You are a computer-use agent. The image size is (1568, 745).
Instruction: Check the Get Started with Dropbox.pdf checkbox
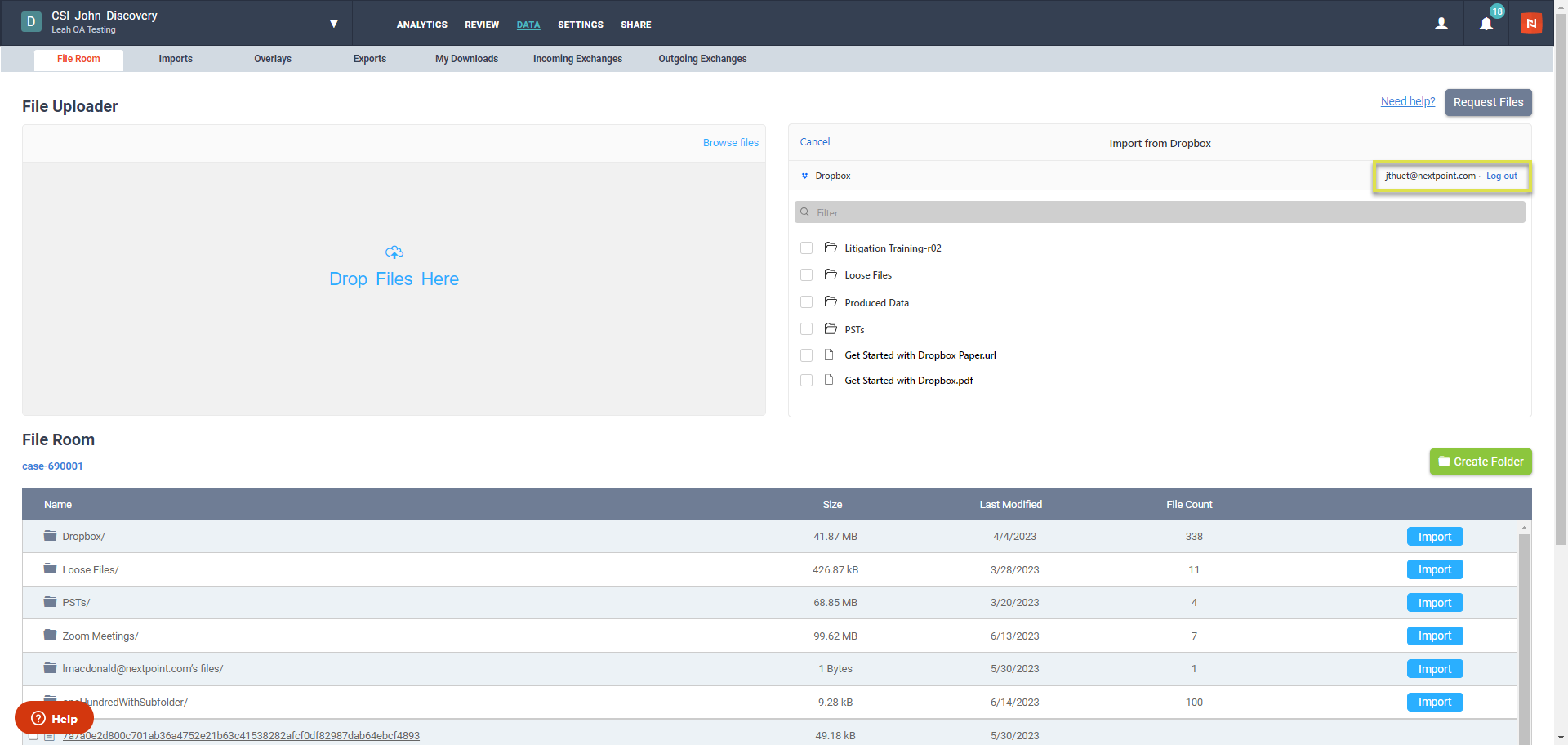pos(807,381)
